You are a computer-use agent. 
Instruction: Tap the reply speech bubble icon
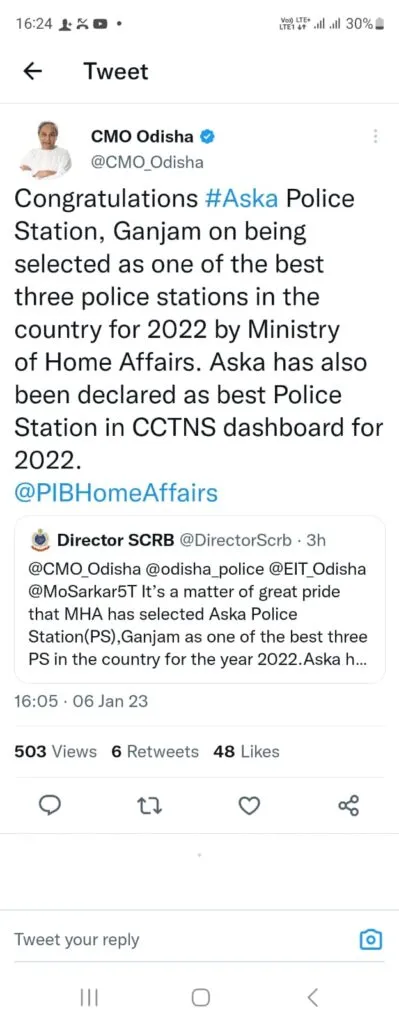[x=51, y=806]
